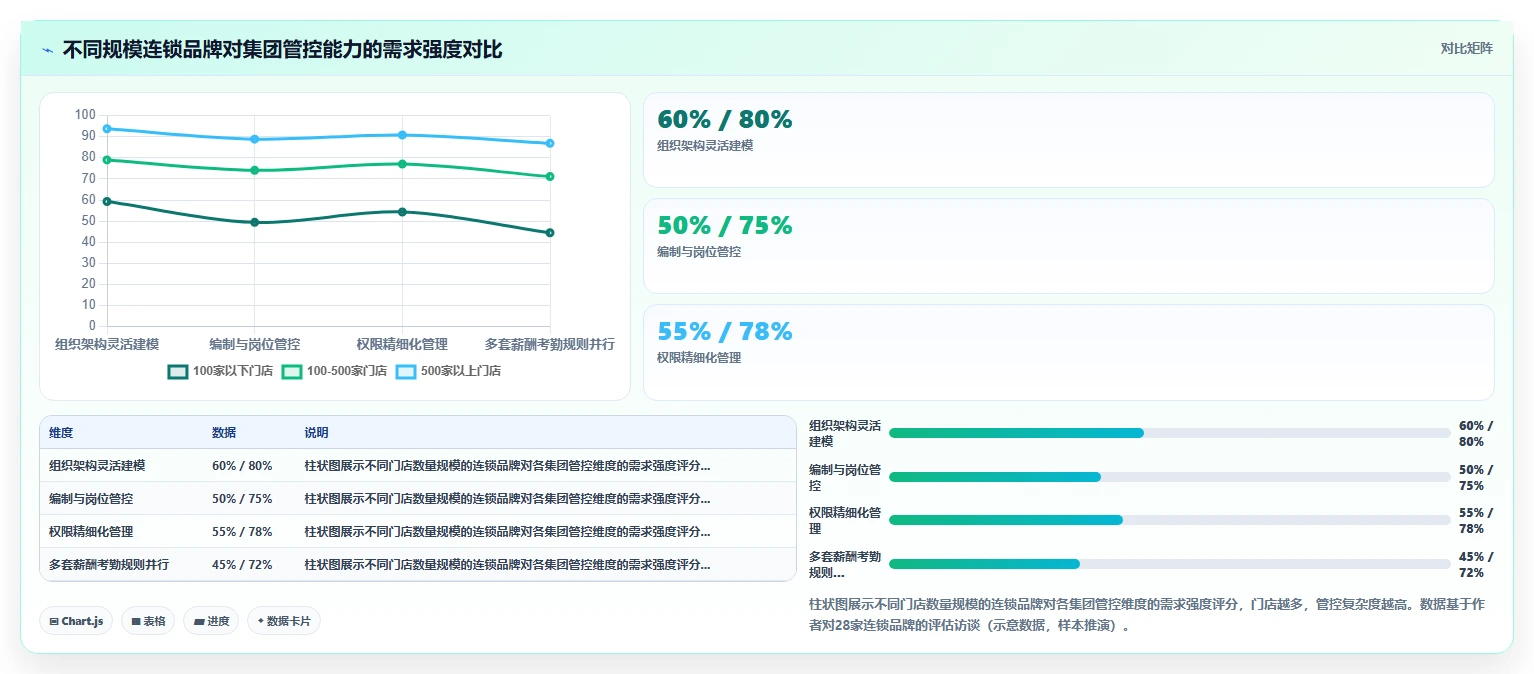Click the 100-500家门店 point above 编制与岗位管控
The height and width of the screenshot is (674, 1534).
point(255,171)
